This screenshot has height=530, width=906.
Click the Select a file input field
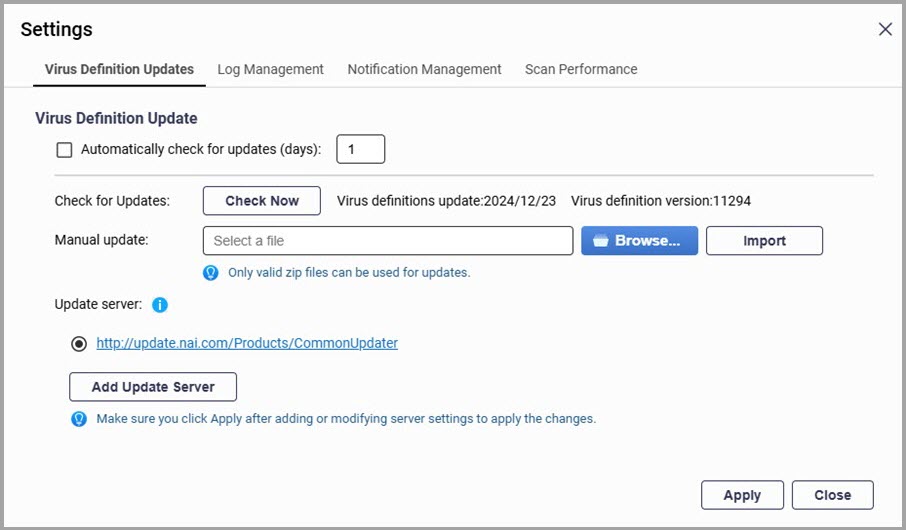(388, 240)
